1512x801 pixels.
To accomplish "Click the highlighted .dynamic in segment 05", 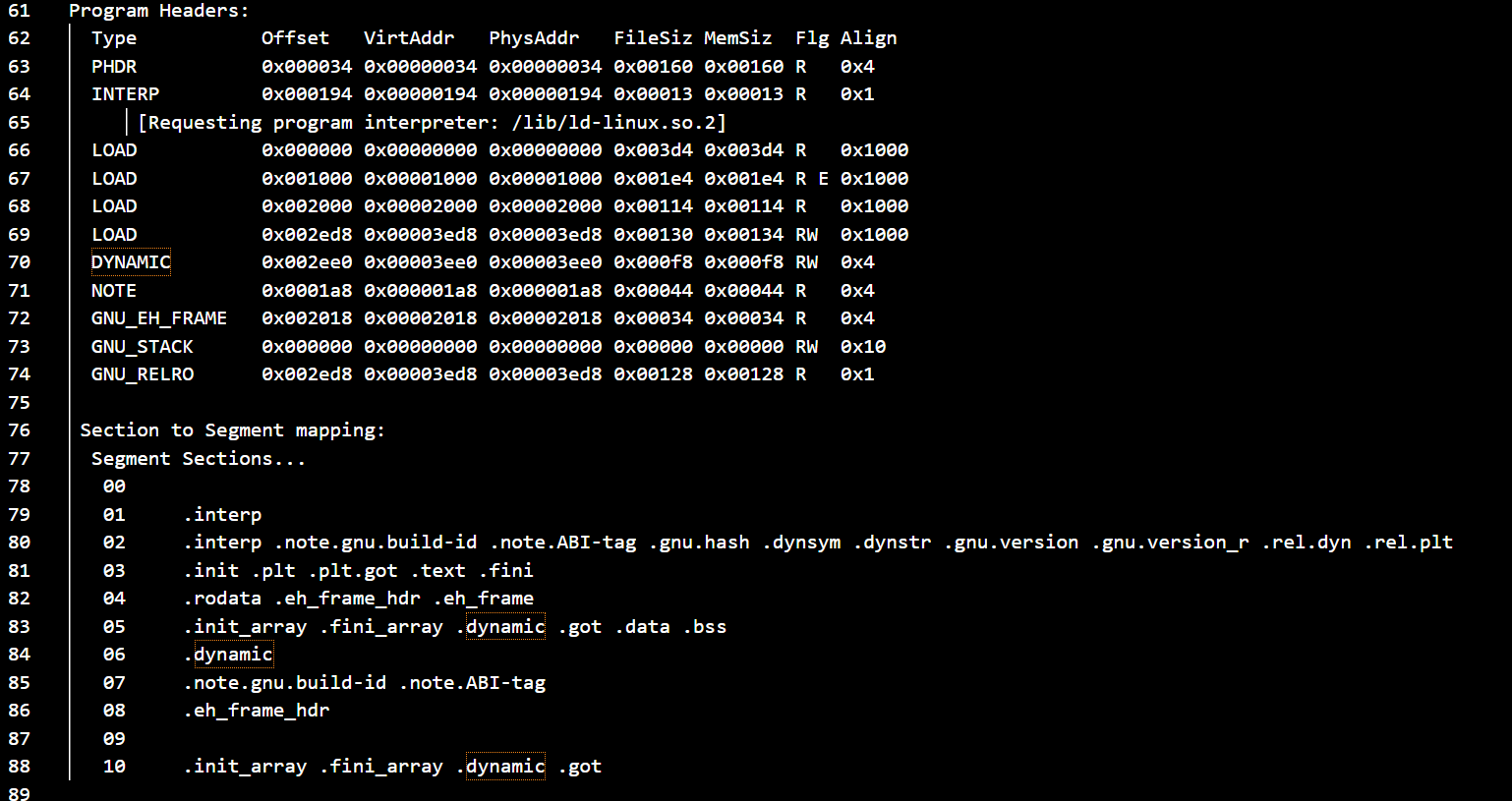I will point(505,627).
